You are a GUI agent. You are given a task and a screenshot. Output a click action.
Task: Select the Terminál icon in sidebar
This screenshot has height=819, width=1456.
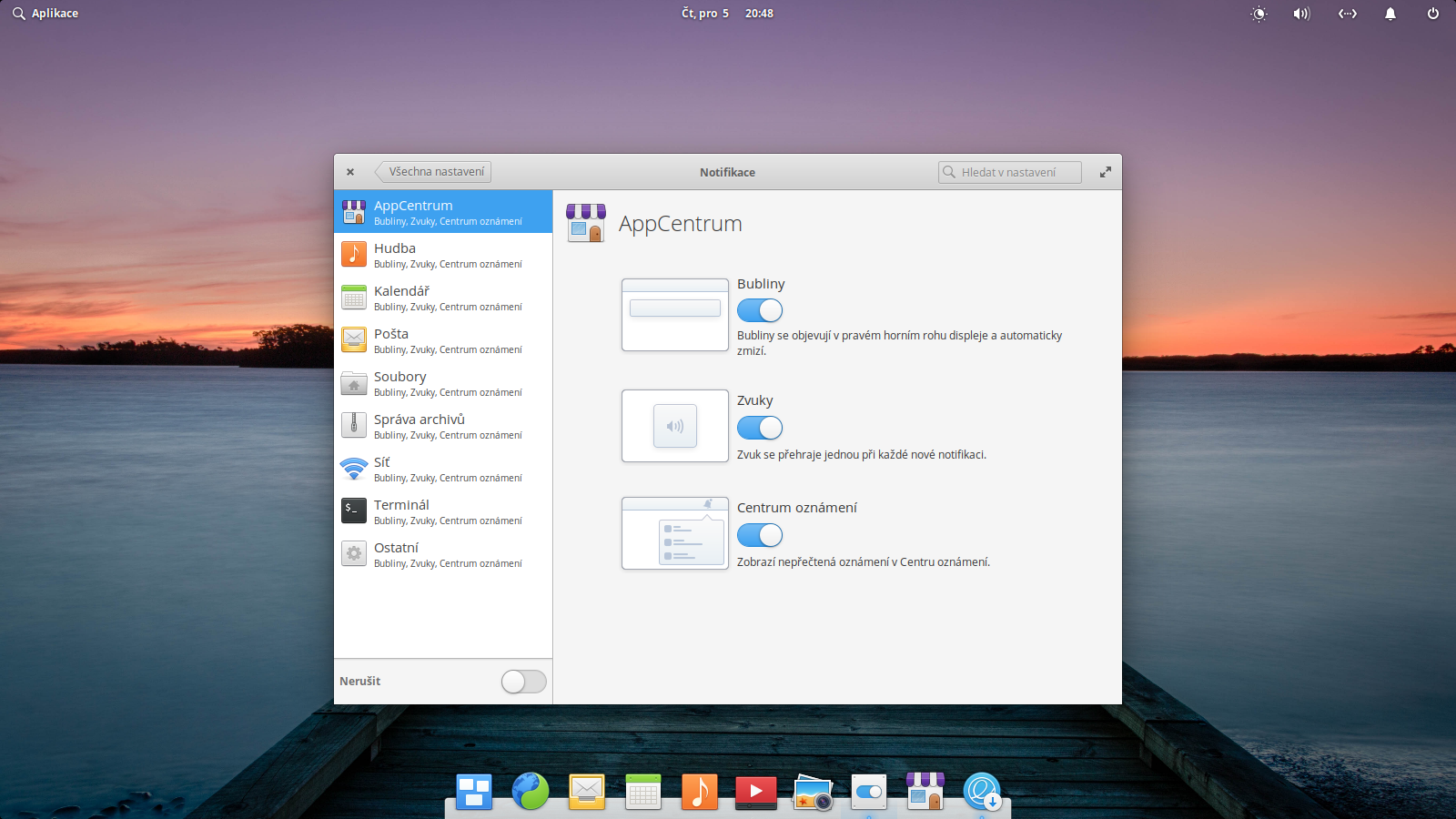(354, 511)
